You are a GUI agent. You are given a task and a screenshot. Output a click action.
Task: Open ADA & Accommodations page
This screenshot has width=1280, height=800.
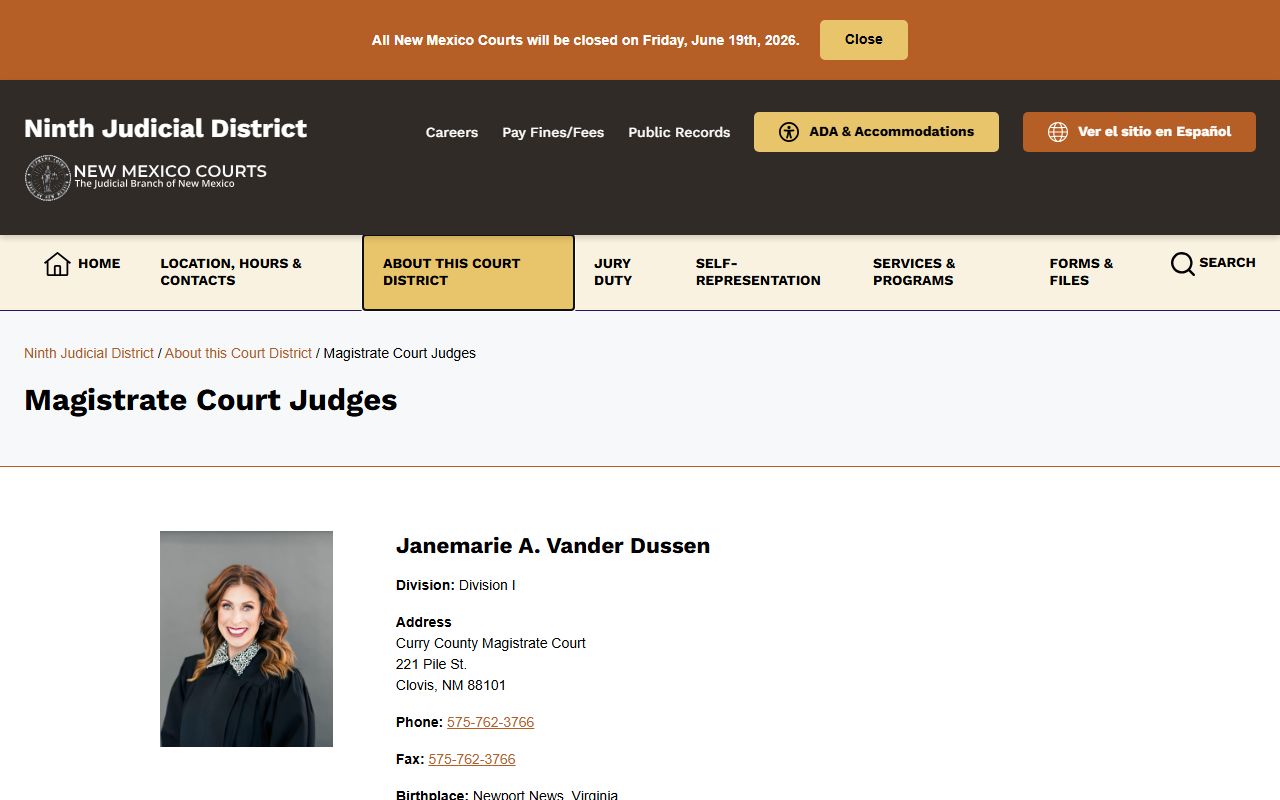[876, 132]
